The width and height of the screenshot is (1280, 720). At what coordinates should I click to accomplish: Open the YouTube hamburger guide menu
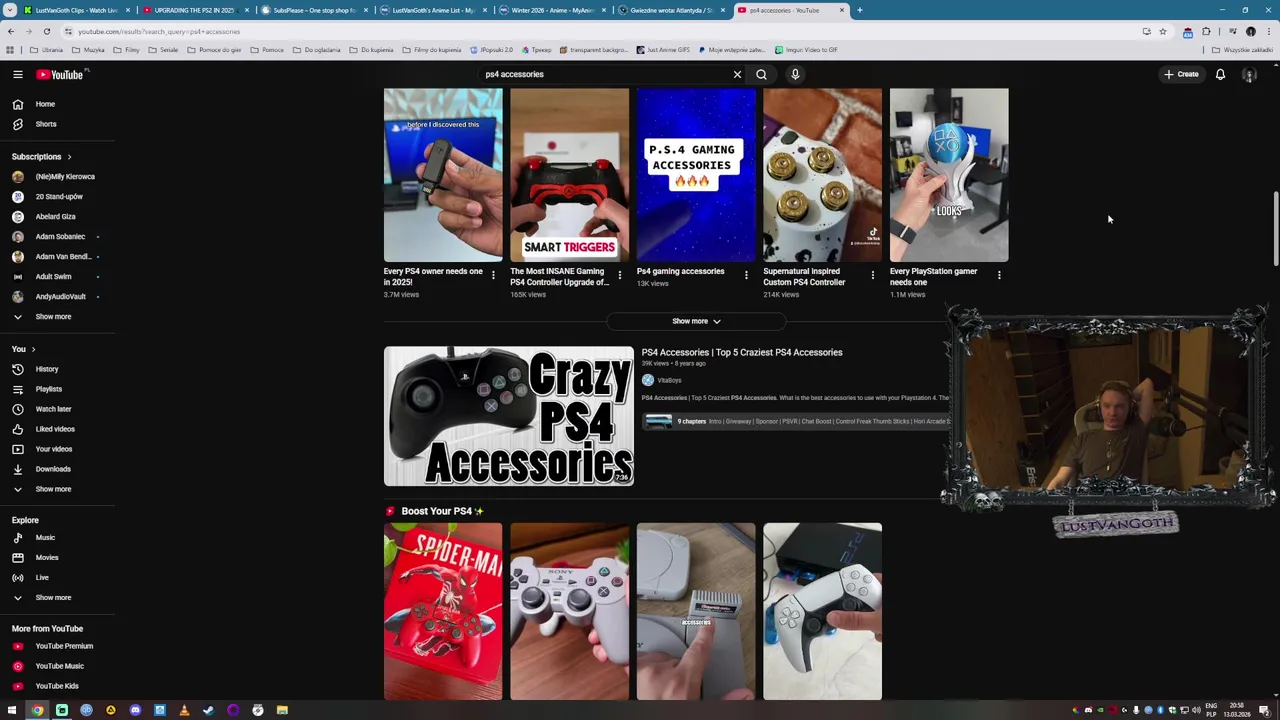17,74
